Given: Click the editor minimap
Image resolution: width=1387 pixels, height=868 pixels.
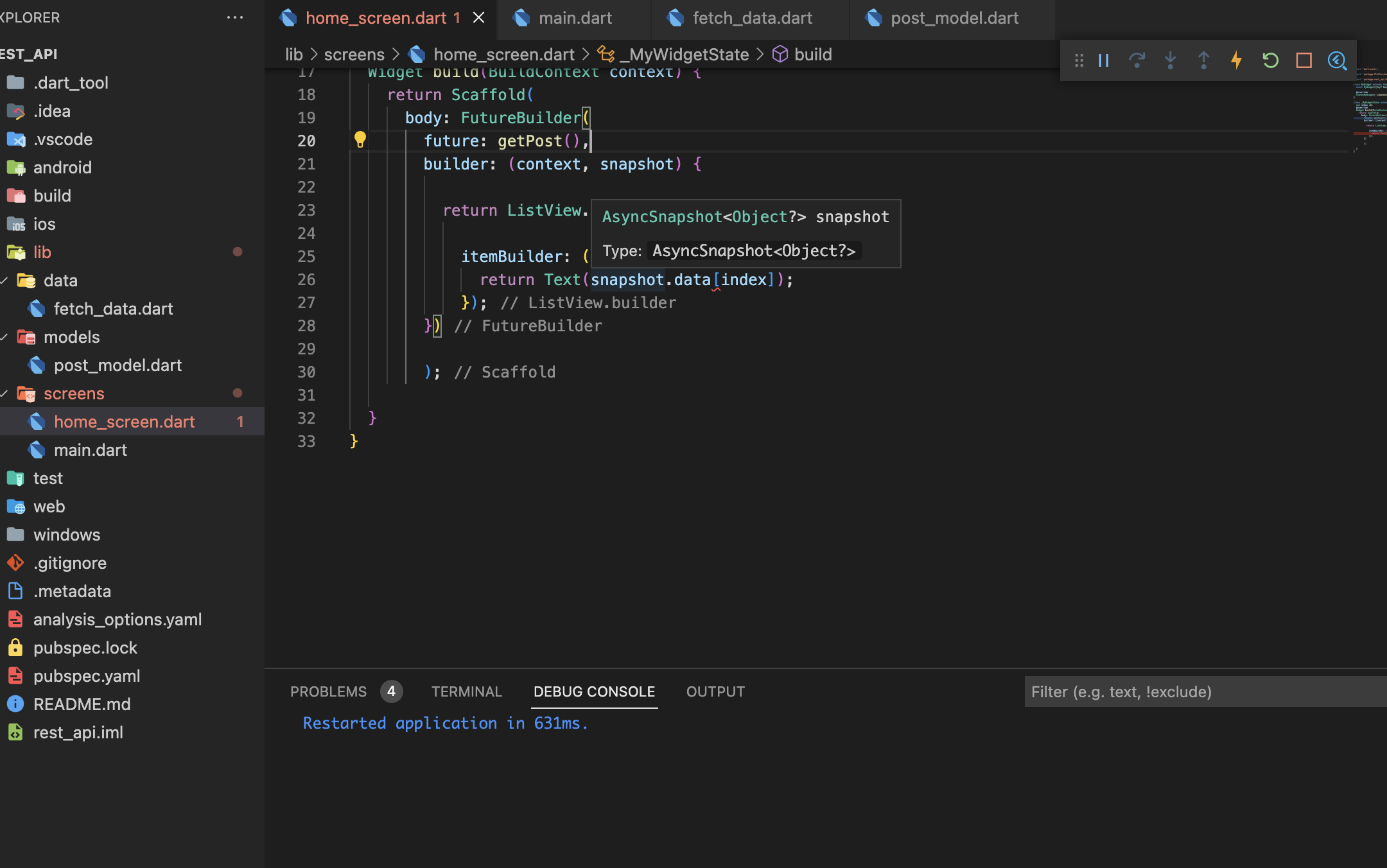Looking at the screenshot, I should coord(1369,109).
